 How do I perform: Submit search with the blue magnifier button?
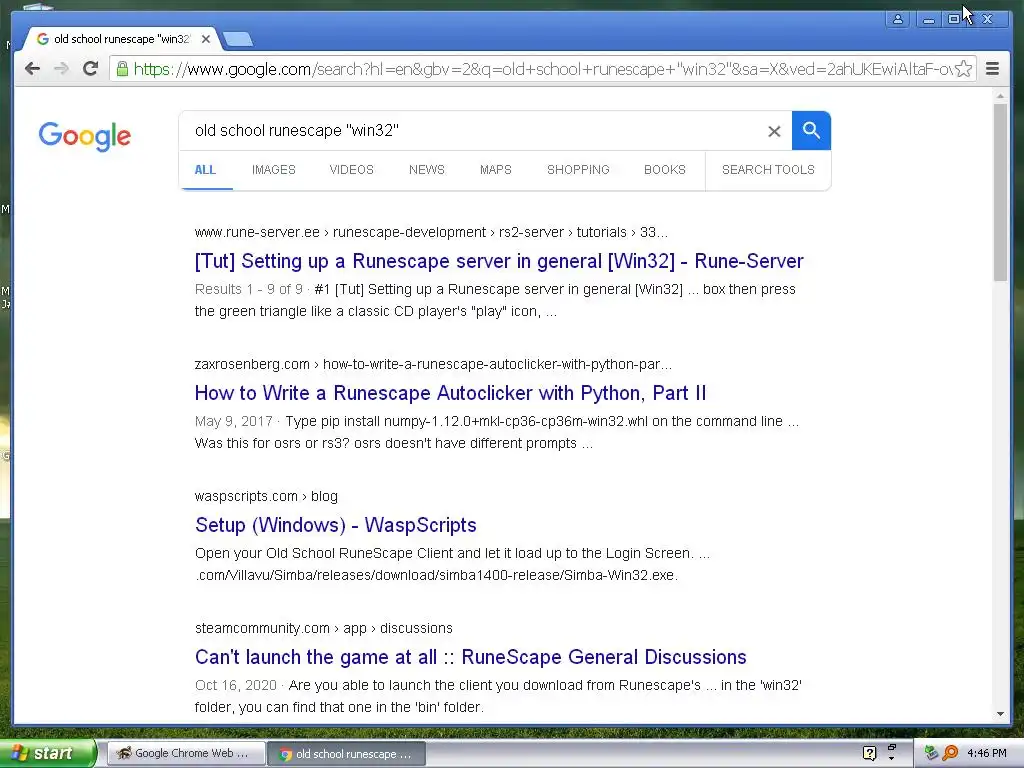coord(811,131)
